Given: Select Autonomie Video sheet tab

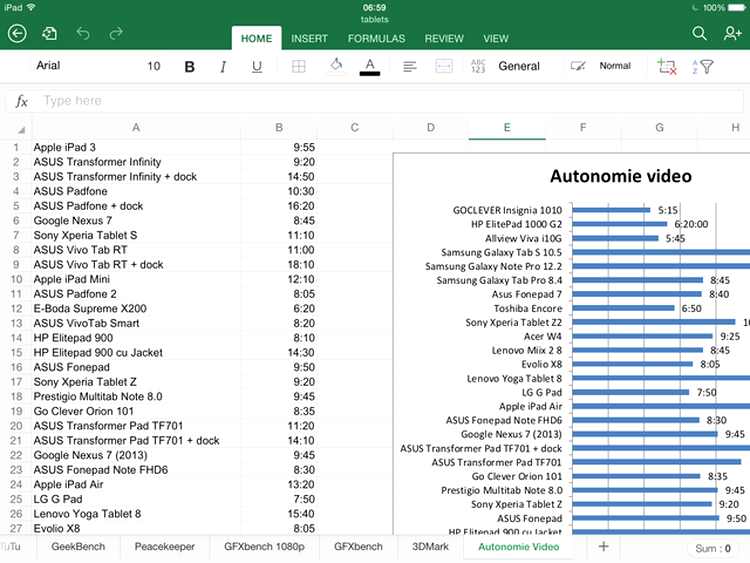Looking at the screenshot, I should [518, 547].
